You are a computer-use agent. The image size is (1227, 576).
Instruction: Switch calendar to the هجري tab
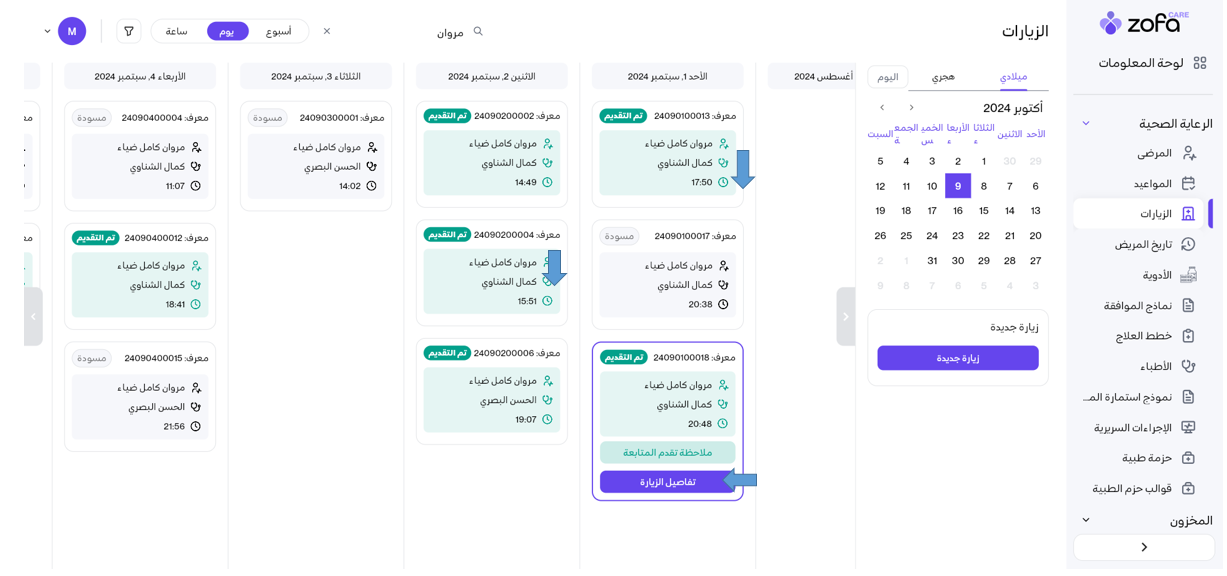click(x=943, y=77)
